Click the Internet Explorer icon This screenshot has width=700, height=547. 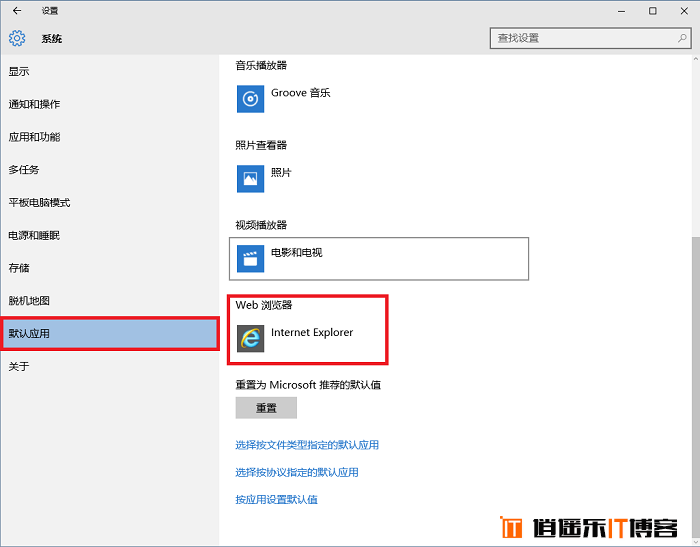[x=250, y=338]
